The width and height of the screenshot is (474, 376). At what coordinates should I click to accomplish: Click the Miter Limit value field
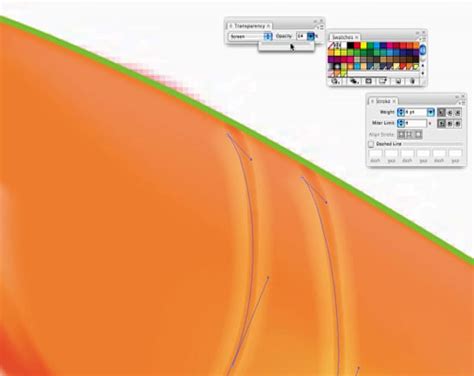coord(416,123)
